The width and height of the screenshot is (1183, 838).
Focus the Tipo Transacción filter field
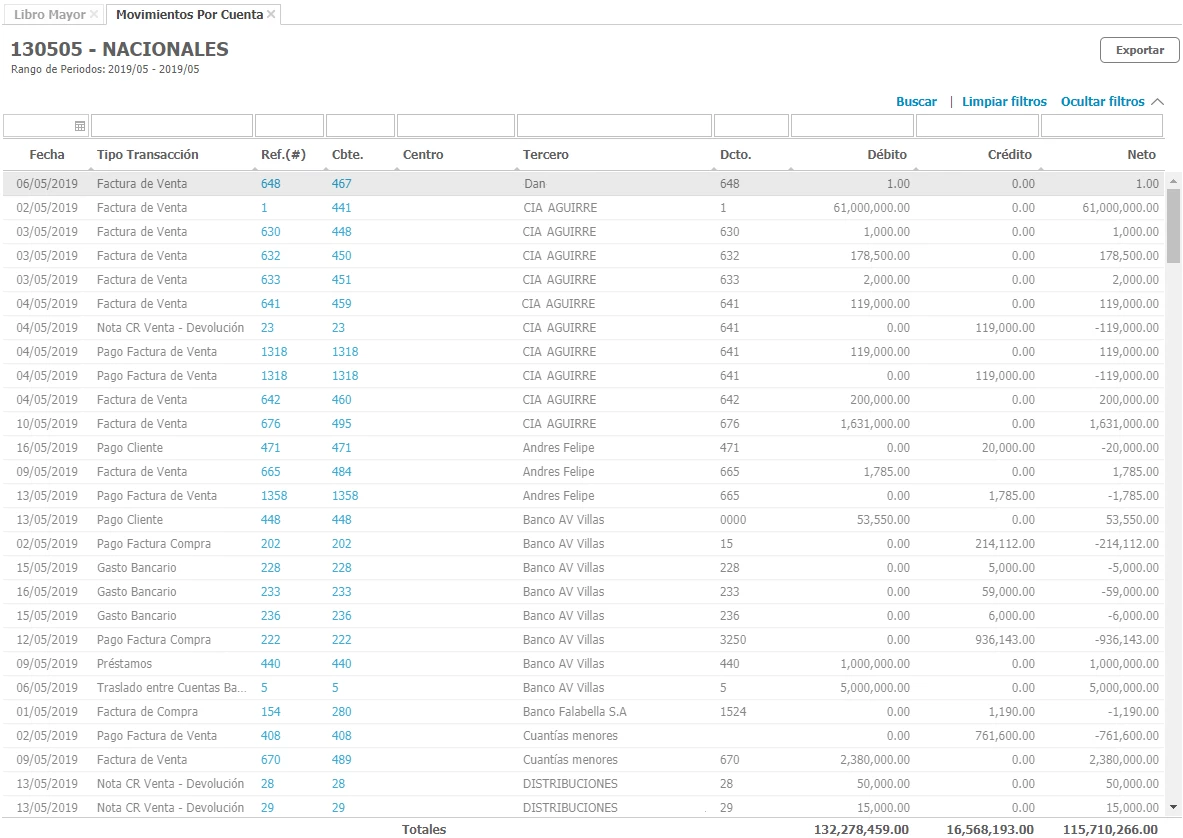click(x=171, y=126)
